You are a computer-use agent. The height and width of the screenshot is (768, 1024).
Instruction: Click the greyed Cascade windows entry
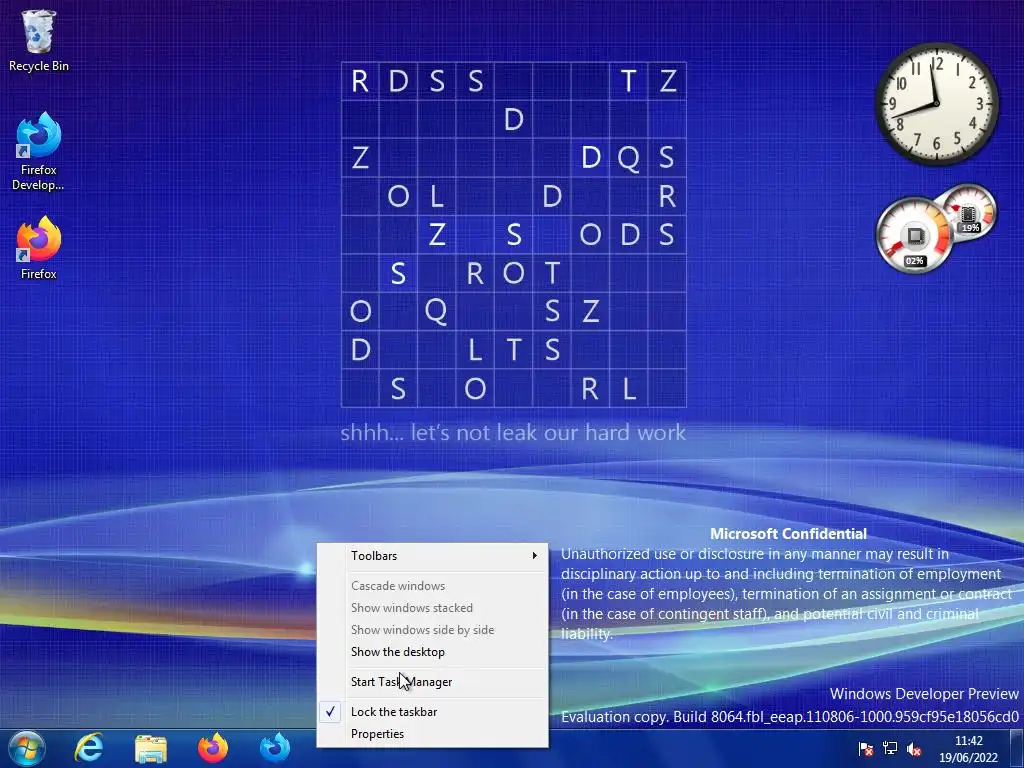click(432, 586)
